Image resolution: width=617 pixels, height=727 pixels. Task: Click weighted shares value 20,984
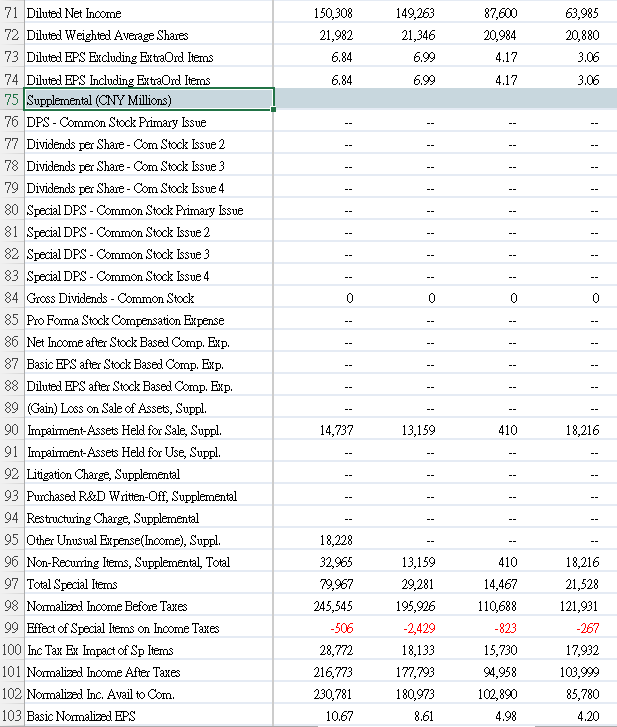[500, 35]
